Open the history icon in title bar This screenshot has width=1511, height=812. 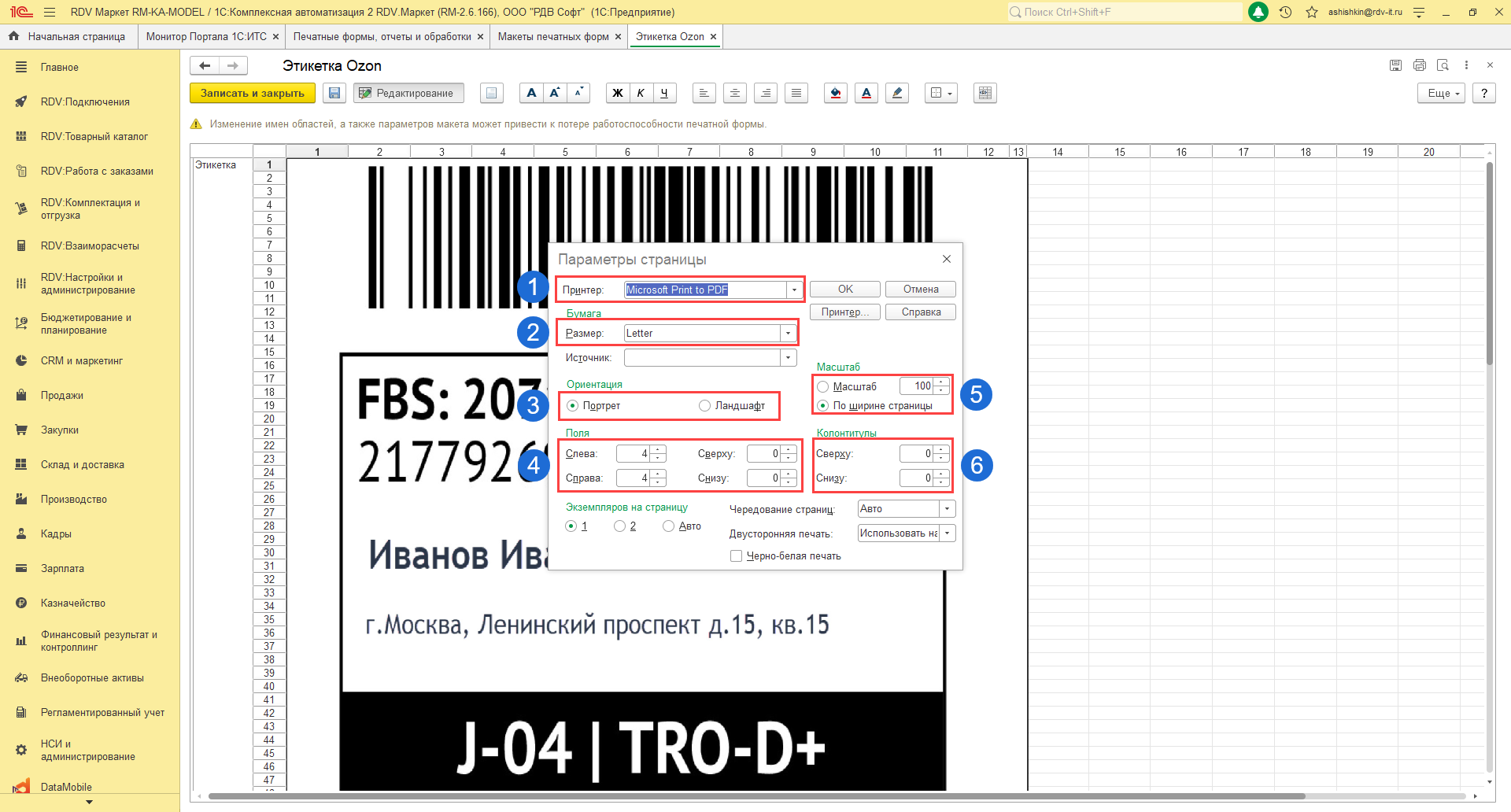(x=1285, y=12)
